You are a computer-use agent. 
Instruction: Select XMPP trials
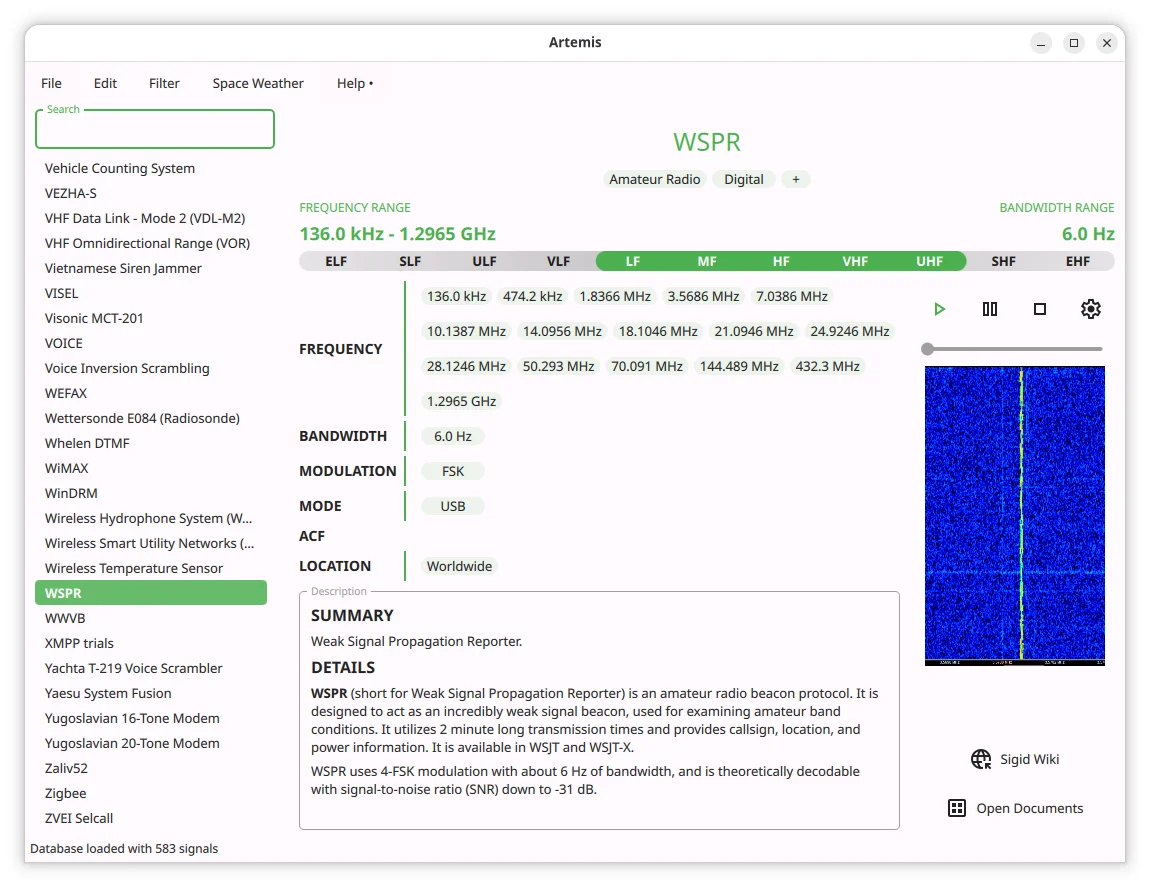pos(151,643)
